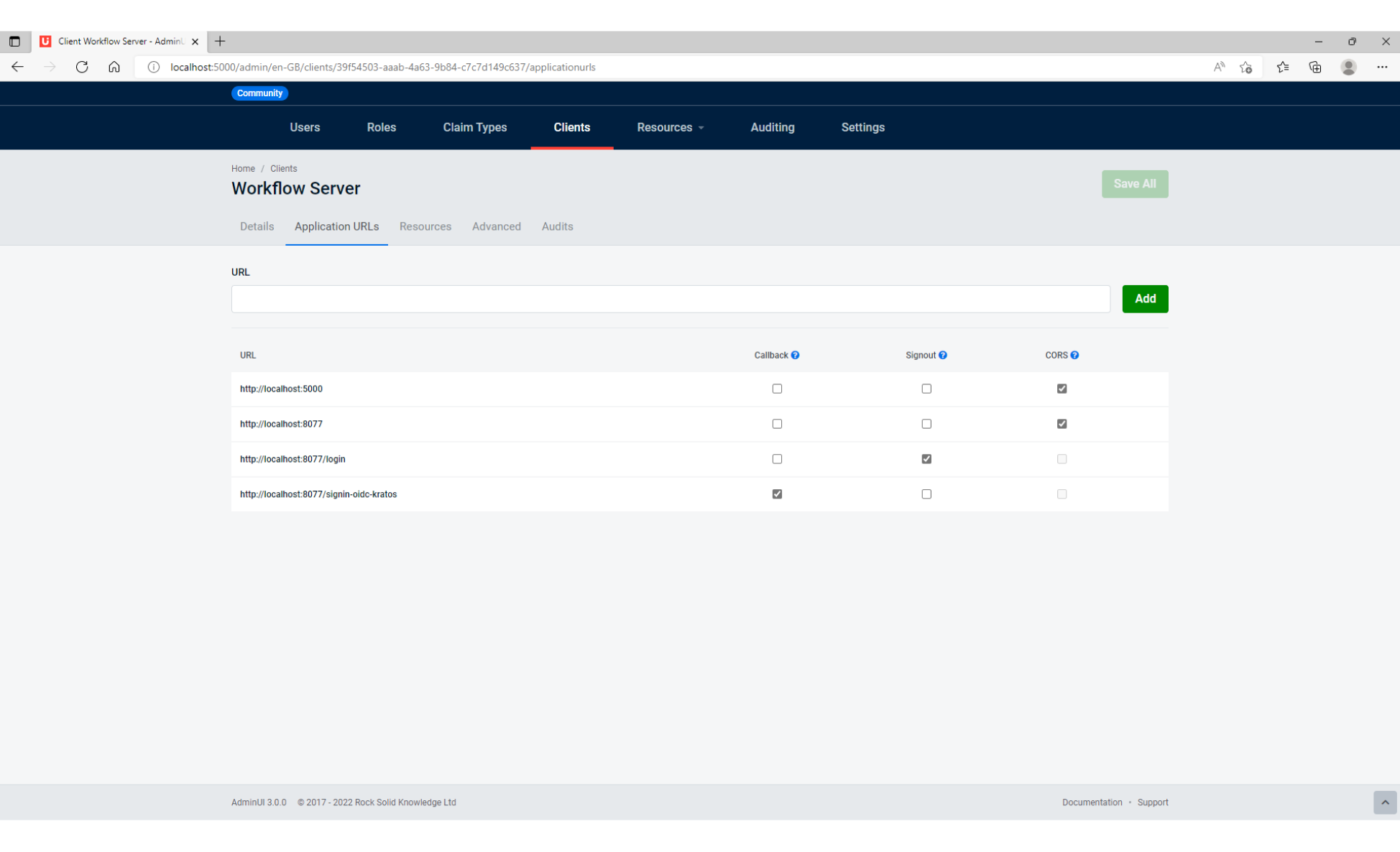Focus the URL input field
Viewport: 1400px width, 852px height.
coord(671,299)
